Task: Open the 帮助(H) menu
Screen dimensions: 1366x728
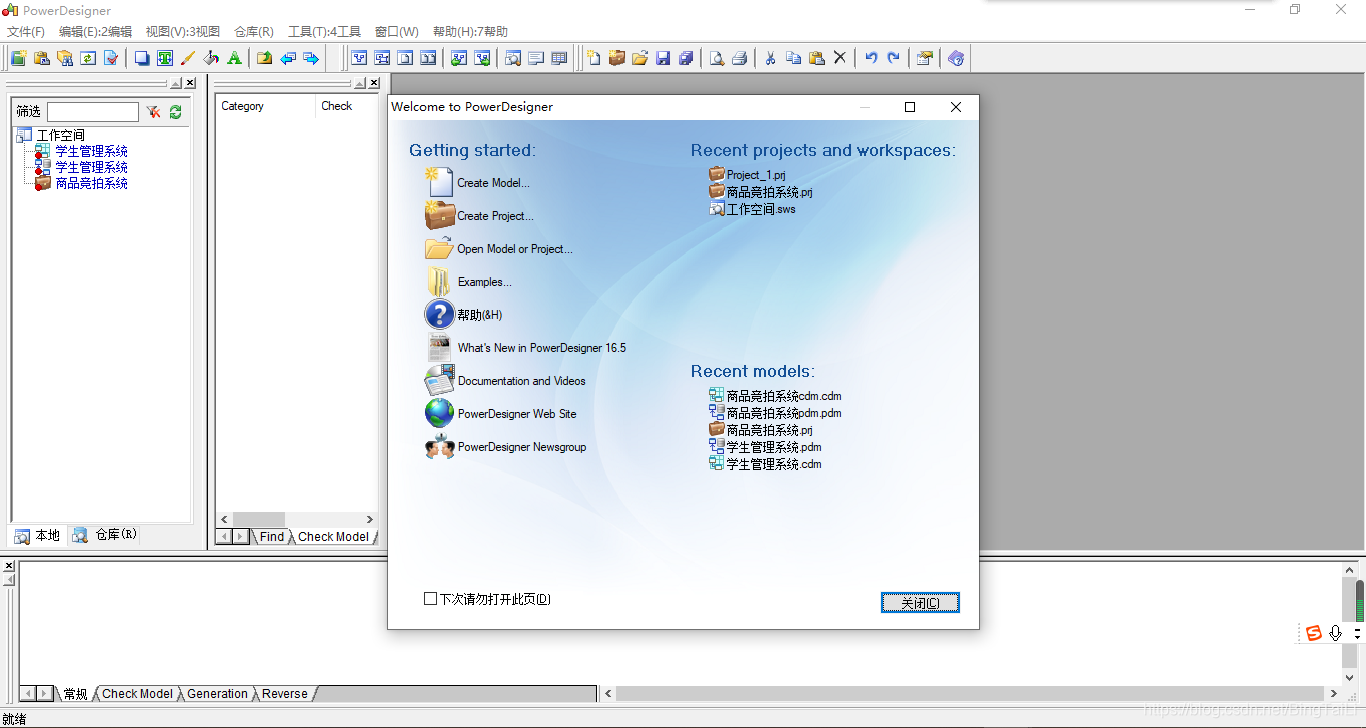Action: click(x=470, y=32)
